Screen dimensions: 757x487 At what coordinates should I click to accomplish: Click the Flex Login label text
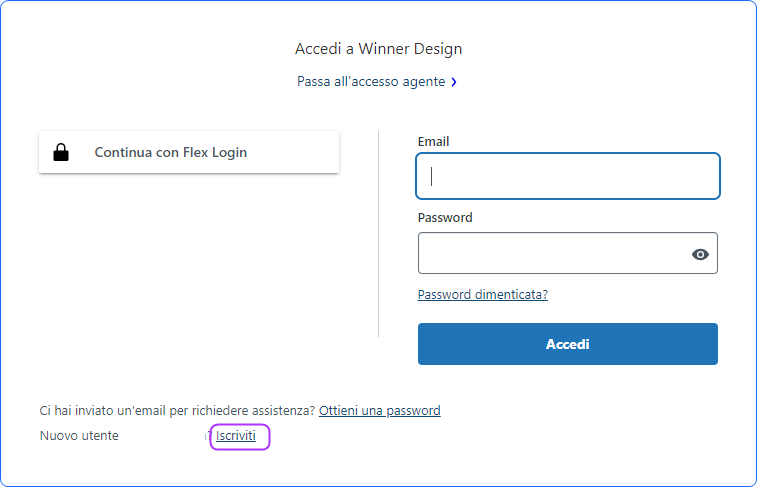pos(170,153)
